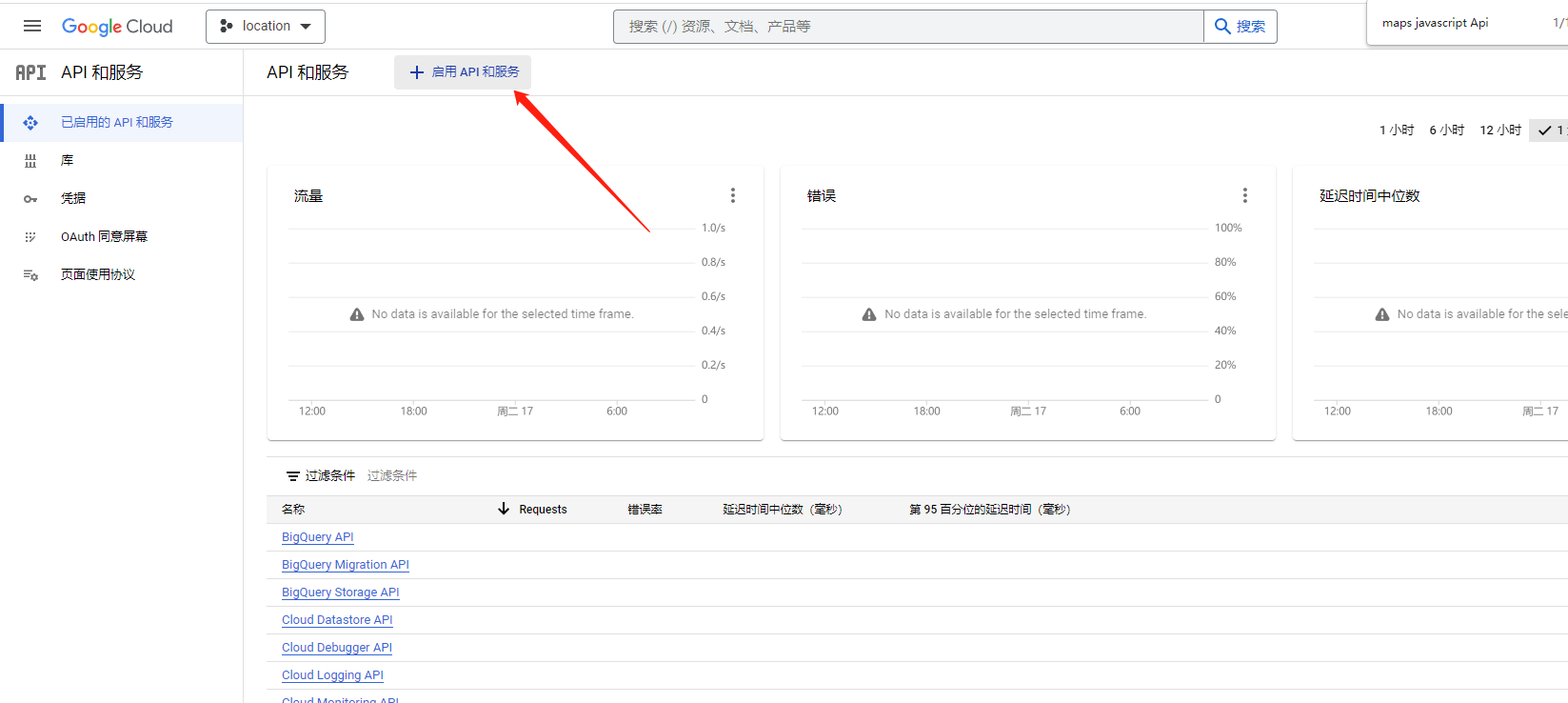Sort by 错误率 column header
This screenshot has width=1568, height=703.
[645, 510]
